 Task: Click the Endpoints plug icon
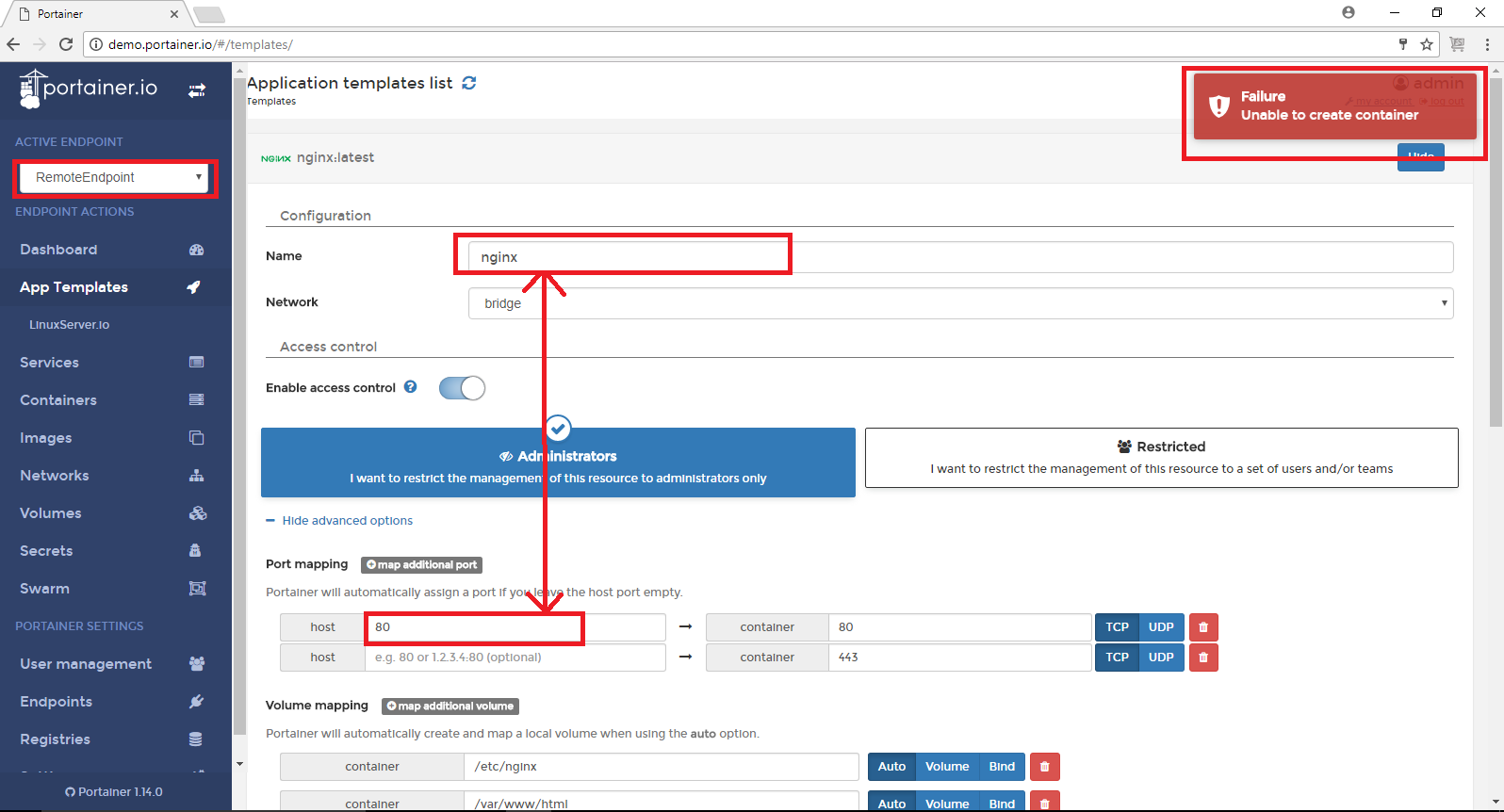click(x=196, y=702)
